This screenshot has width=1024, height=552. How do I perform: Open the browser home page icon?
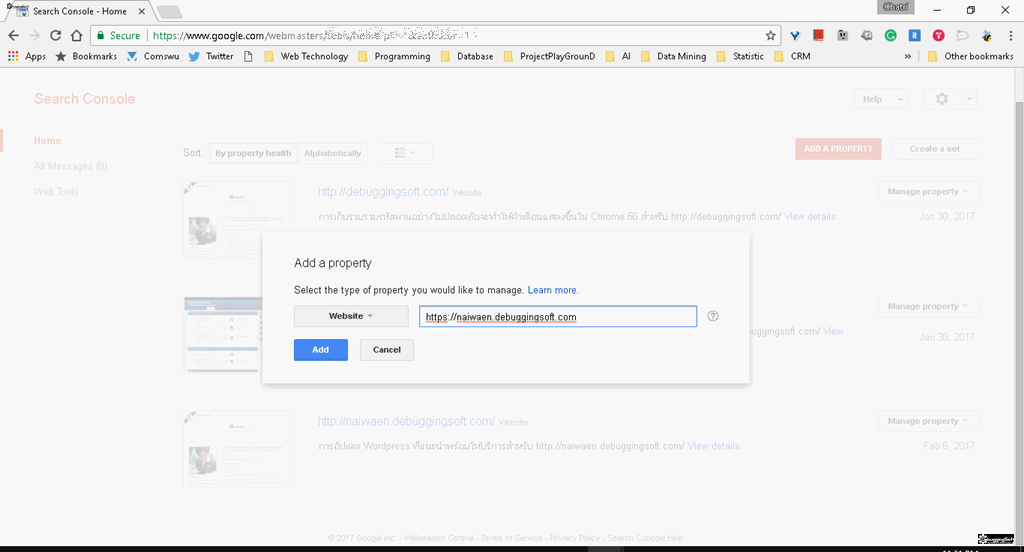point(76,35)
